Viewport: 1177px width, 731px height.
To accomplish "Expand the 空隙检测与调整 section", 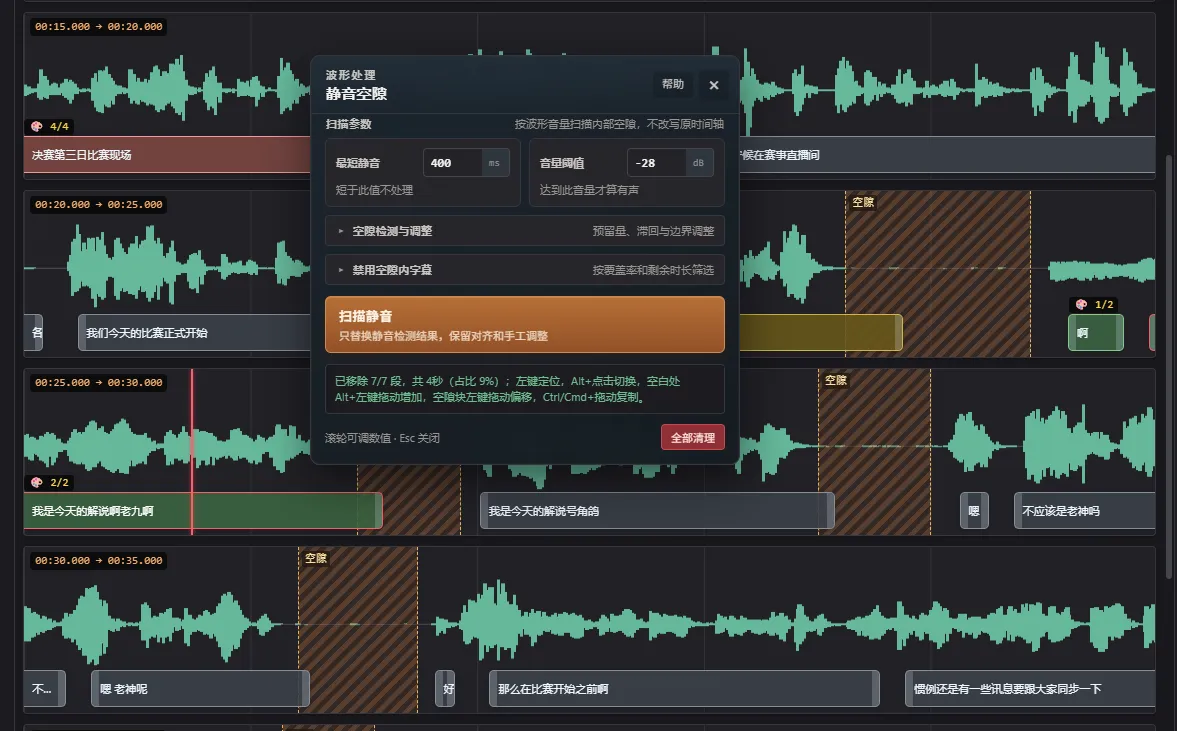I will (x=525, y=231).
